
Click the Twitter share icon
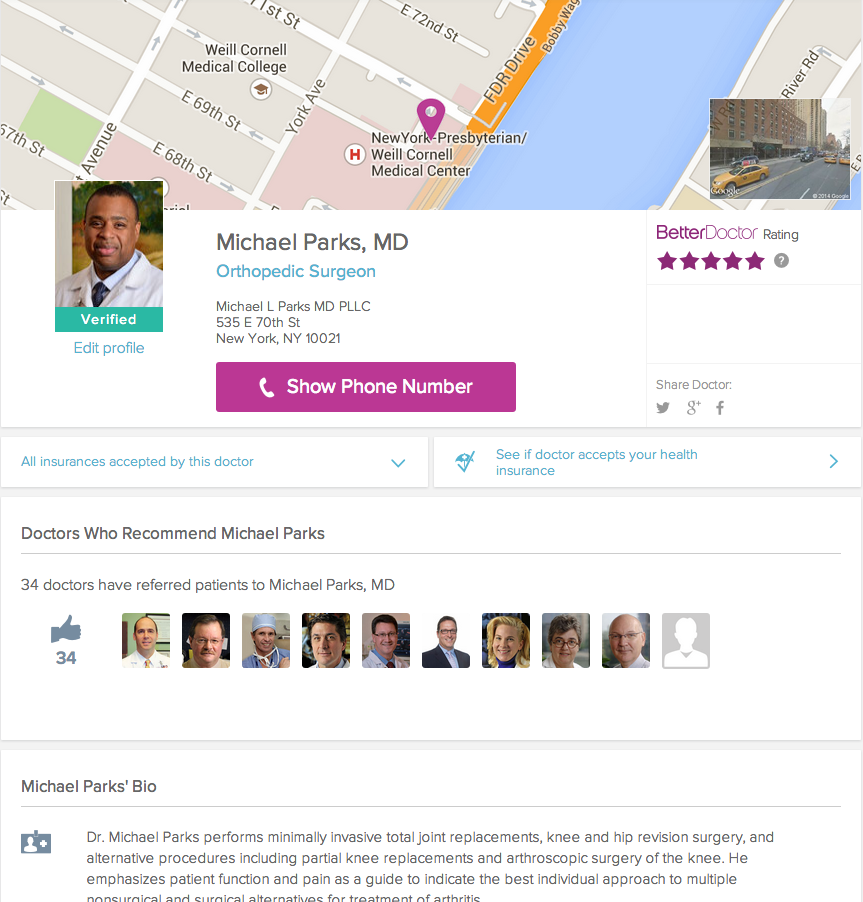663,408
